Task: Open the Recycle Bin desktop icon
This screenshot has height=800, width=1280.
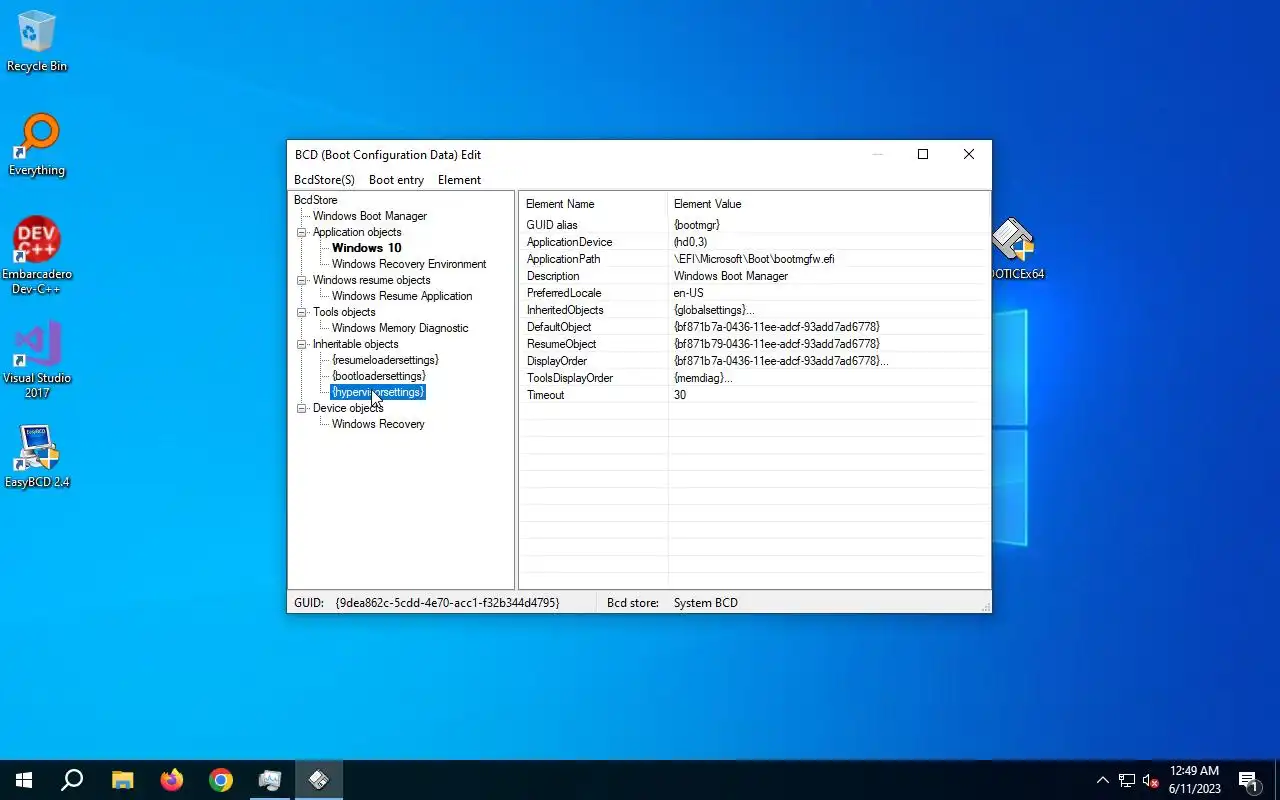Action: pyautogui.click(x=37, y=42)
